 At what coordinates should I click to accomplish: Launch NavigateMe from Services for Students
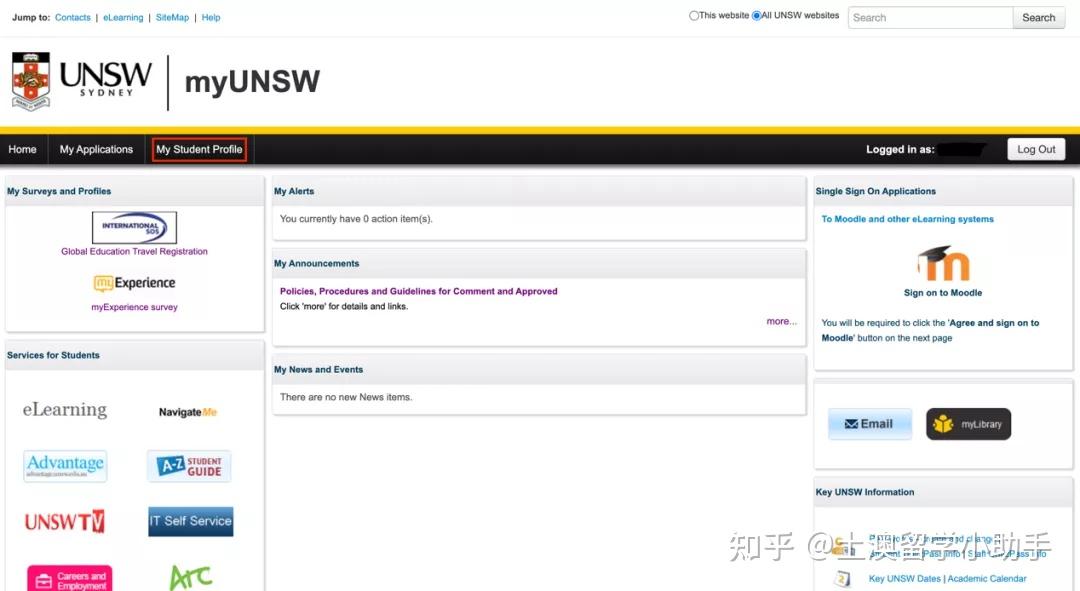(x=189, y=410)
